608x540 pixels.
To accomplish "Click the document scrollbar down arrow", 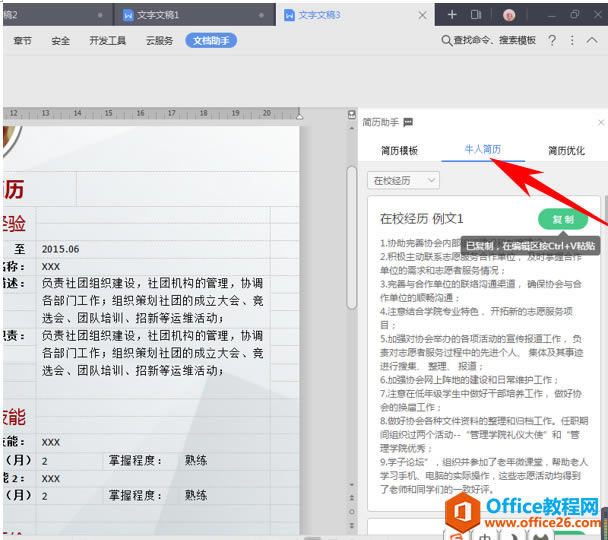I will [352, 485].
